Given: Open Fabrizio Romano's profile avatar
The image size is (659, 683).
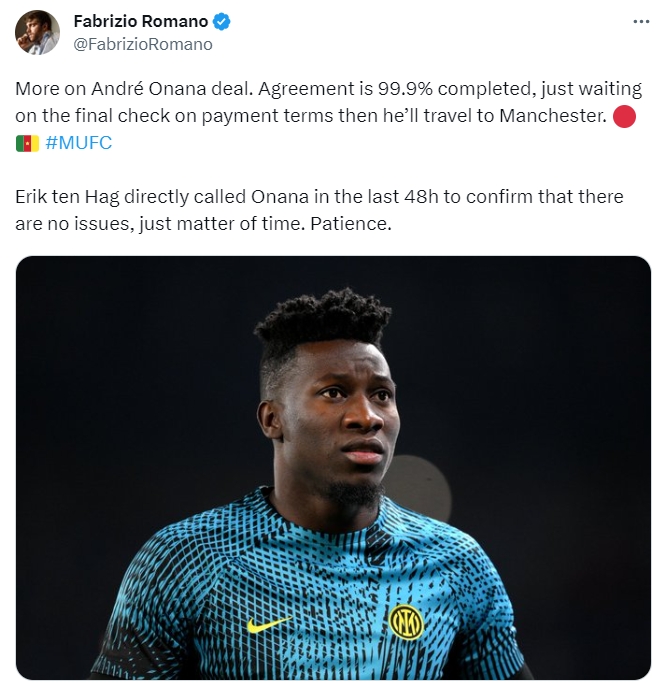Looking at the screenshot, I should point(37,32).
